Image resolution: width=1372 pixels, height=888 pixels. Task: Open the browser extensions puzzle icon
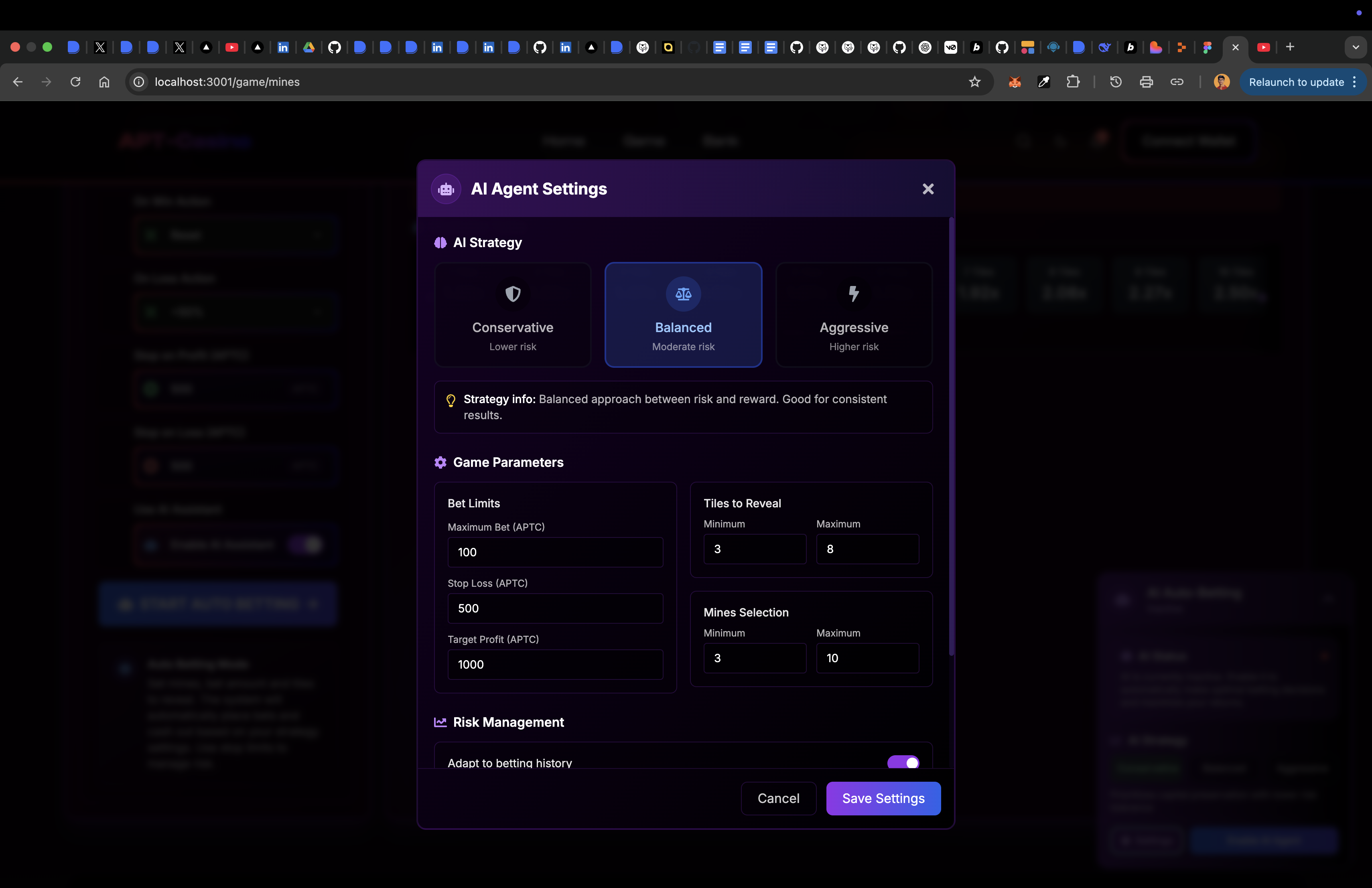[1073, 82]
